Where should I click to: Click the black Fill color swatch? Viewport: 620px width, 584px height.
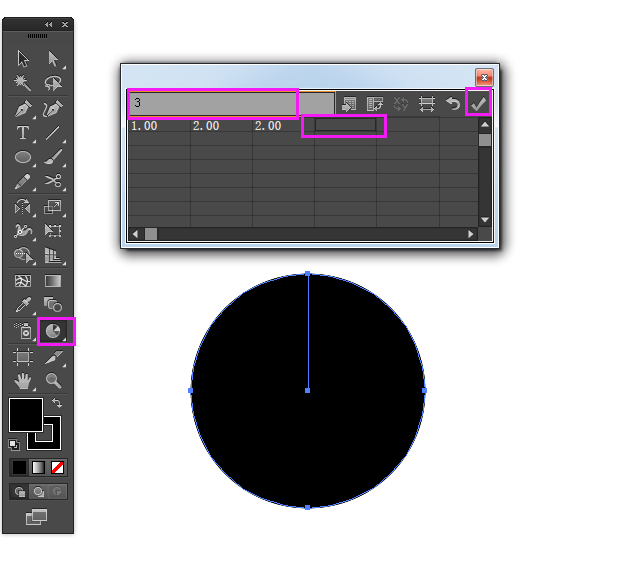coord(26,415)
